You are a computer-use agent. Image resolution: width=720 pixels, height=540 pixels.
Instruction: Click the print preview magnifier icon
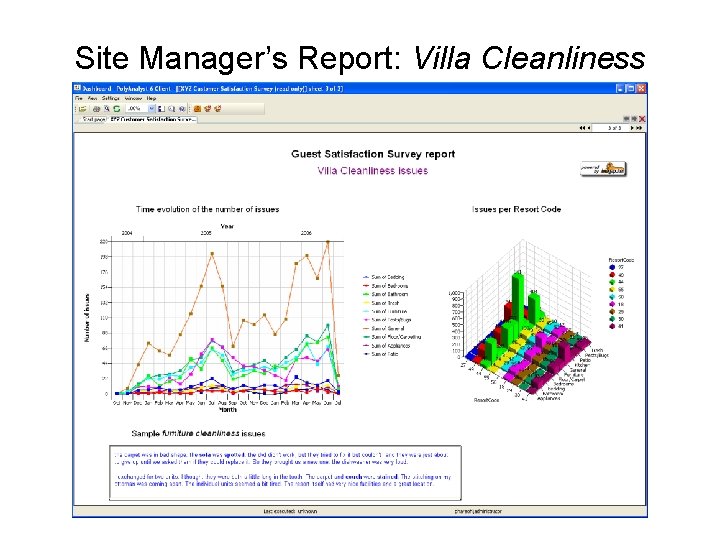click(107, 109)
